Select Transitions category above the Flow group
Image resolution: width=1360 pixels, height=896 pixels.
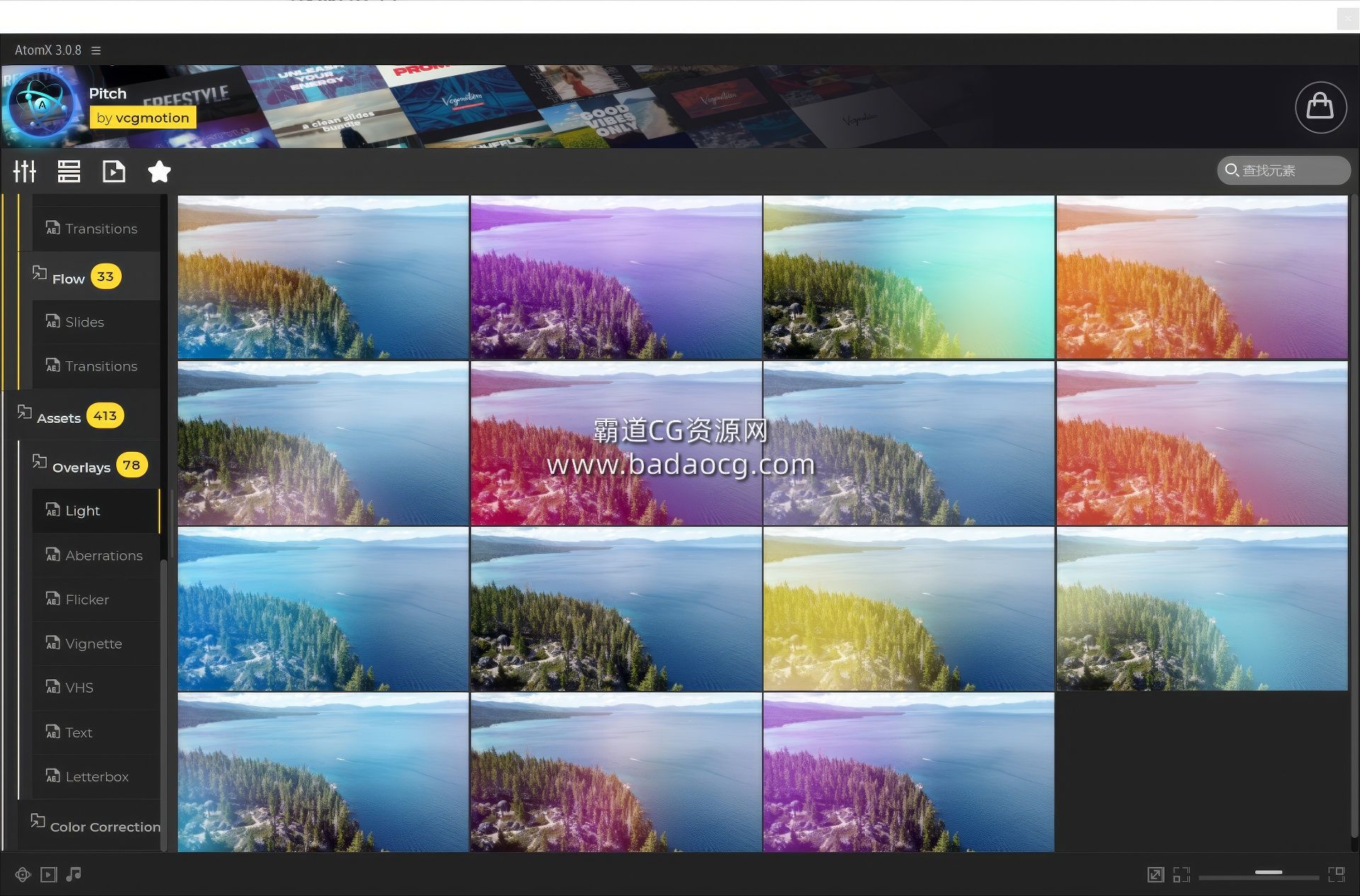pyautogui.click(x=96, y=229)
